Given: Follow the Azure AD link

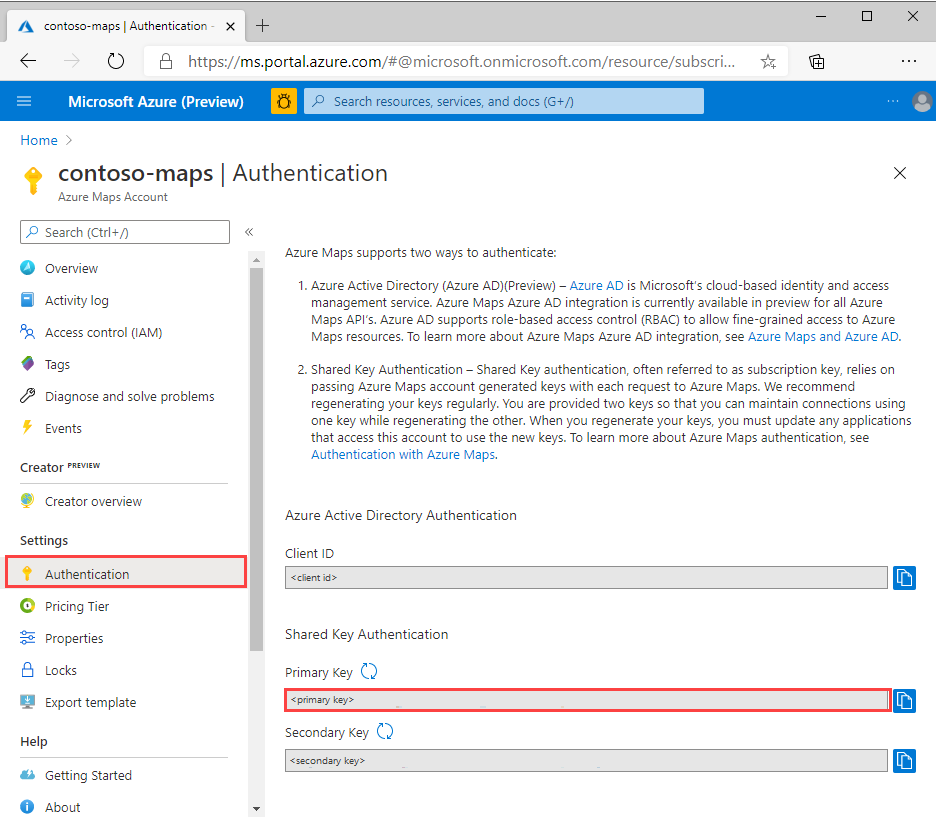Looking at the screenshot, I should point(596,286).
